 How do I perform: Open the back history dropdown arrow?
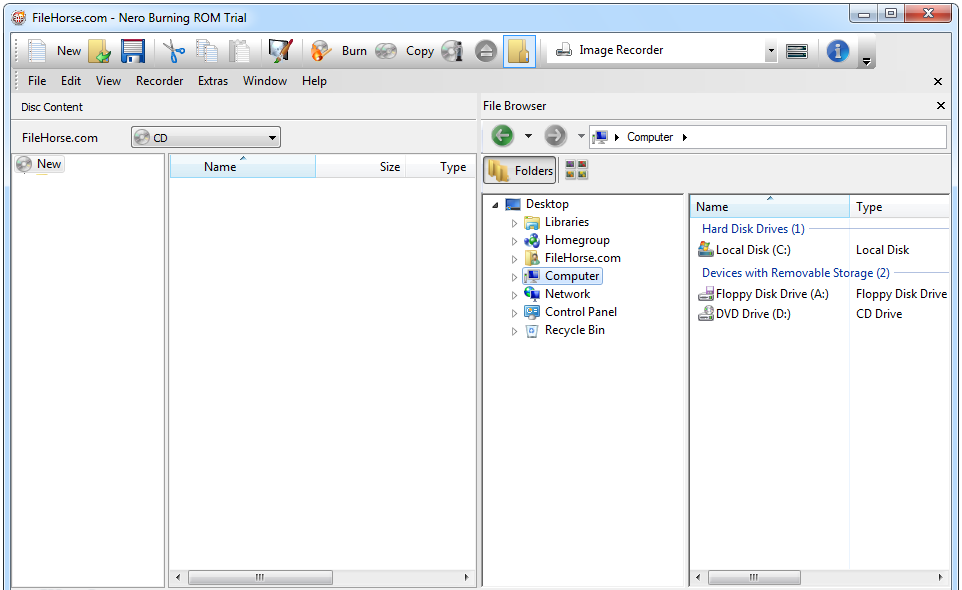tap(528, 136)
